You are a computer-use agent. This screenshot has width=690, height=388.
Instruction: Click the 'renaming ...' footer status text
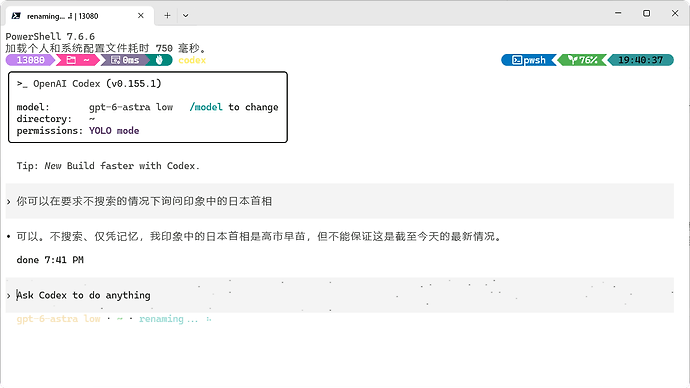(169, 319)
